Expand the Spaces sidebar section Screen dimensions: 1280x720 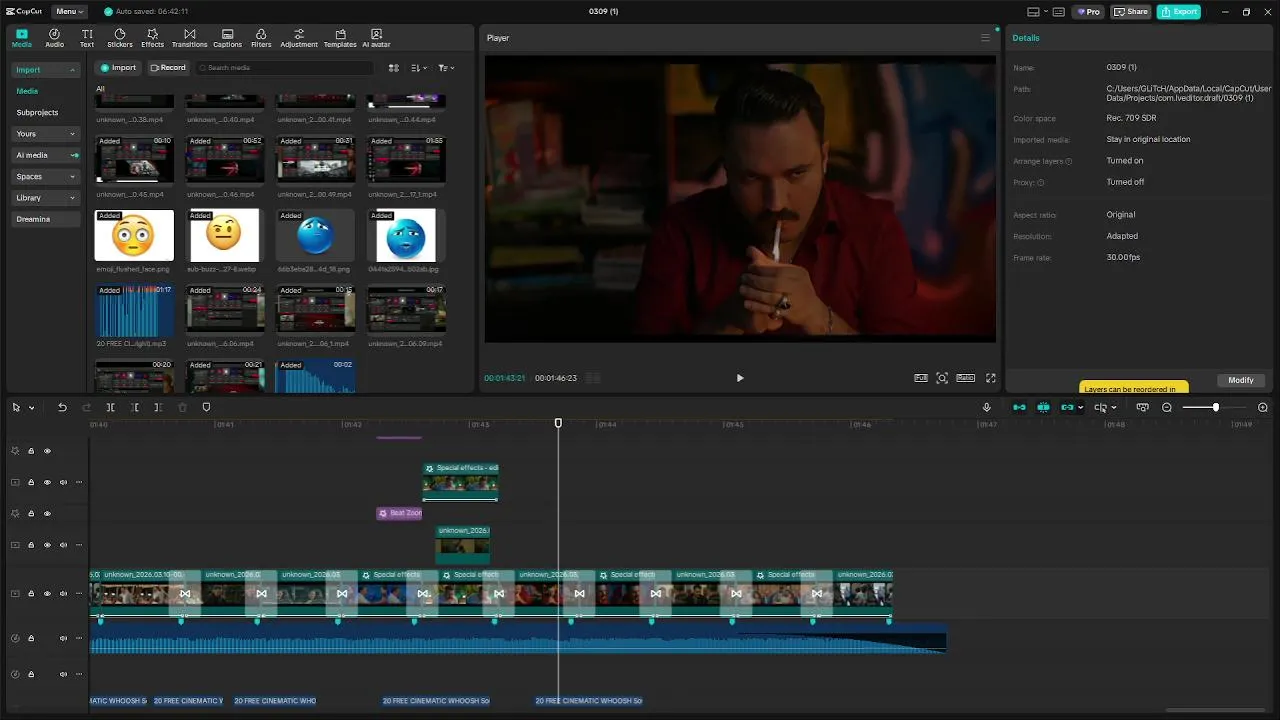(x=45, y=176)
